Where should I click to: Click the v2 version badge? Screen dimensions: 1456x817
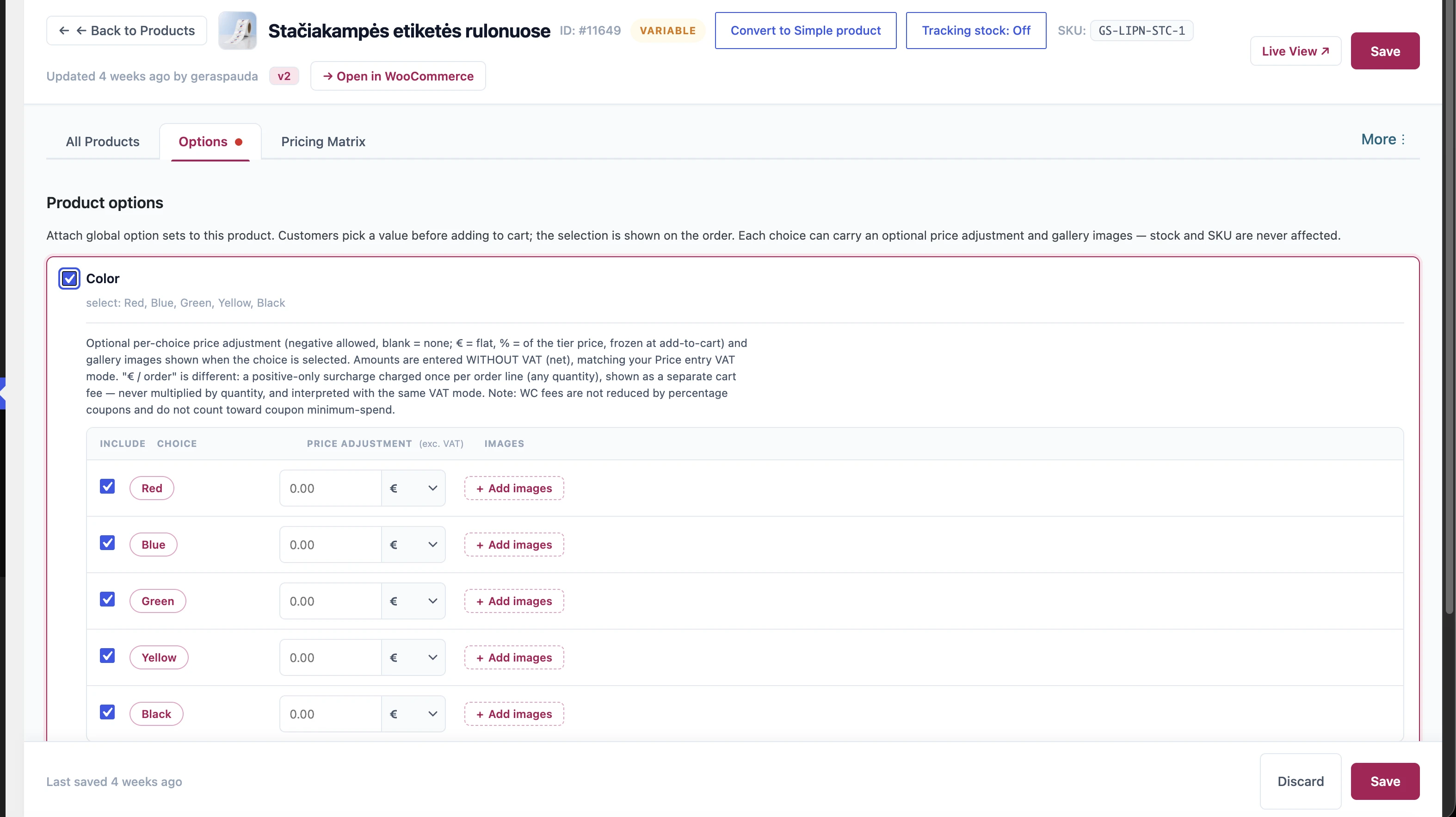click(284, 76)
